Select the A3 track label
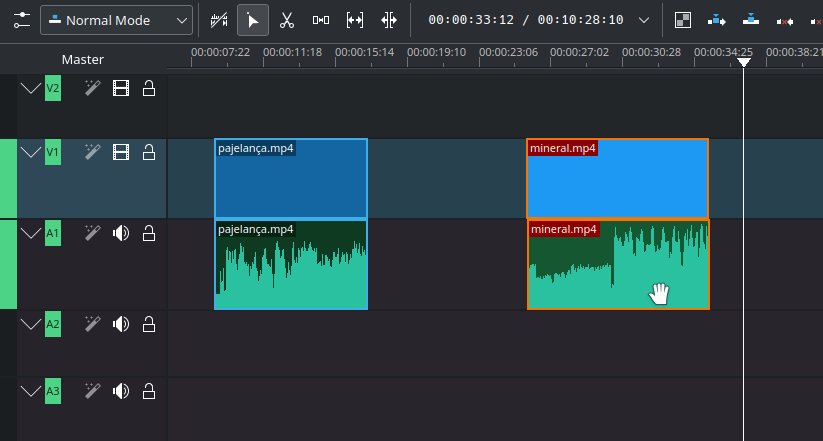823x441 pixels. 53,391
